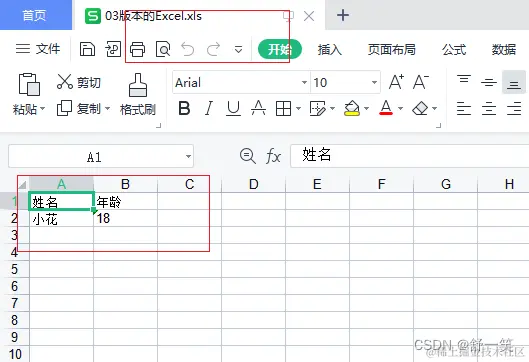Select cell containing 年龄
The image size is (529, 362).
126,202
